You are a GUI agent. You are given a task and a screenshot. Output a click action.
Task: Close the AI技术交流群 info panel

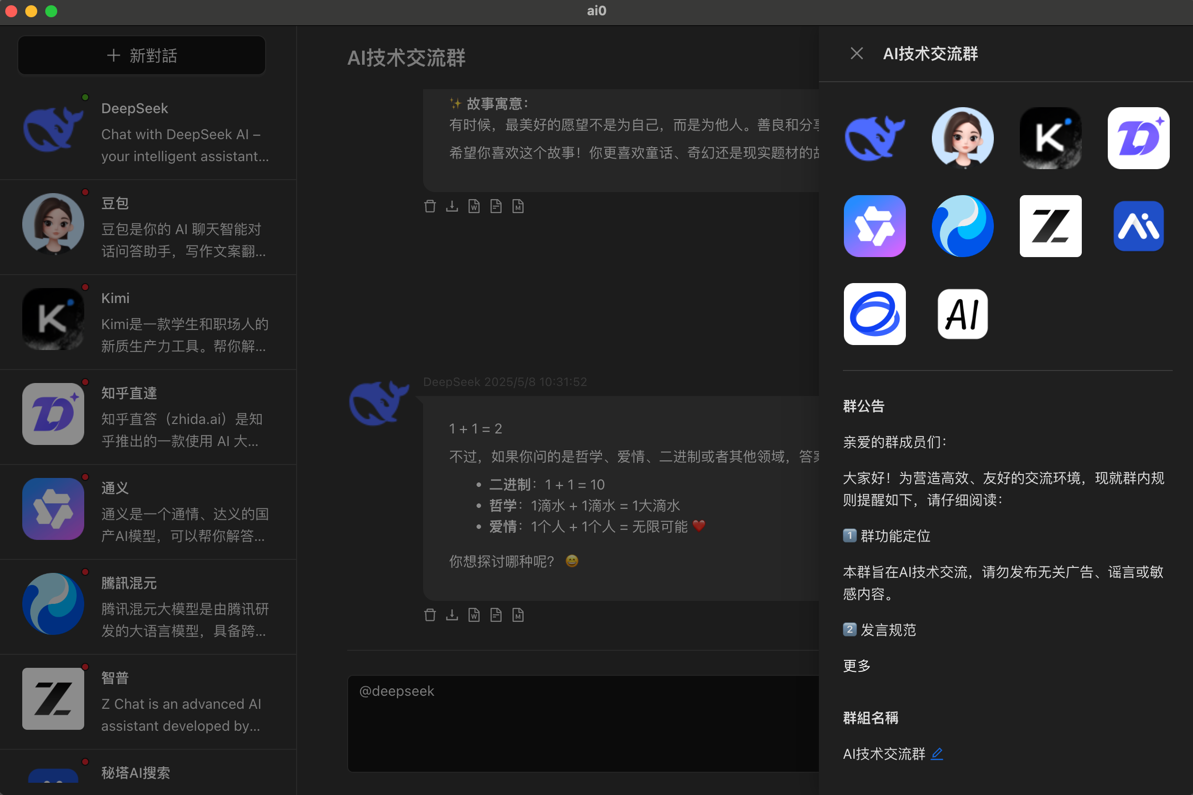point(857,53)
